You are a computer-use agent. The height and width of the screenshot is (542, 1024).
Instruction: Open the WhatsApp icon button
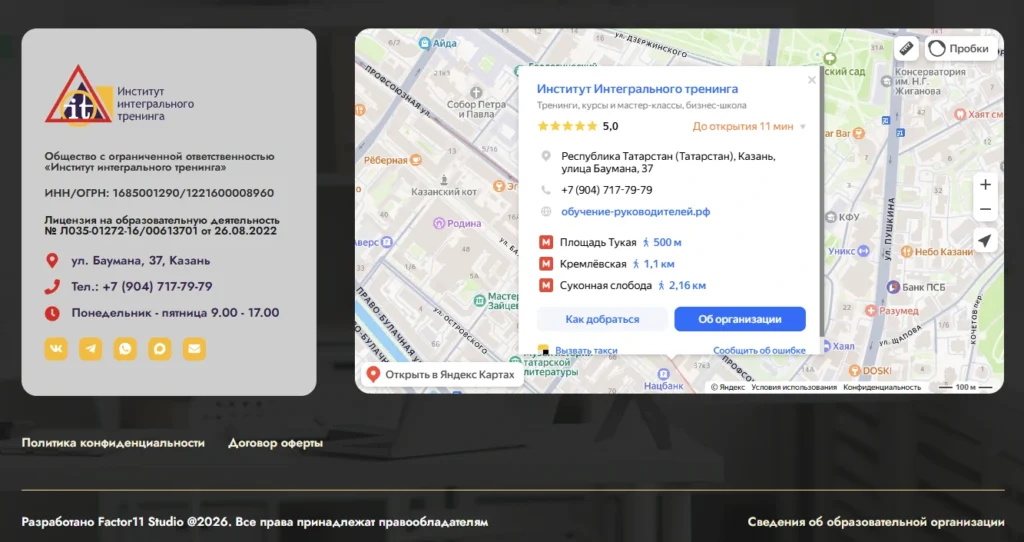pos(125,349)
